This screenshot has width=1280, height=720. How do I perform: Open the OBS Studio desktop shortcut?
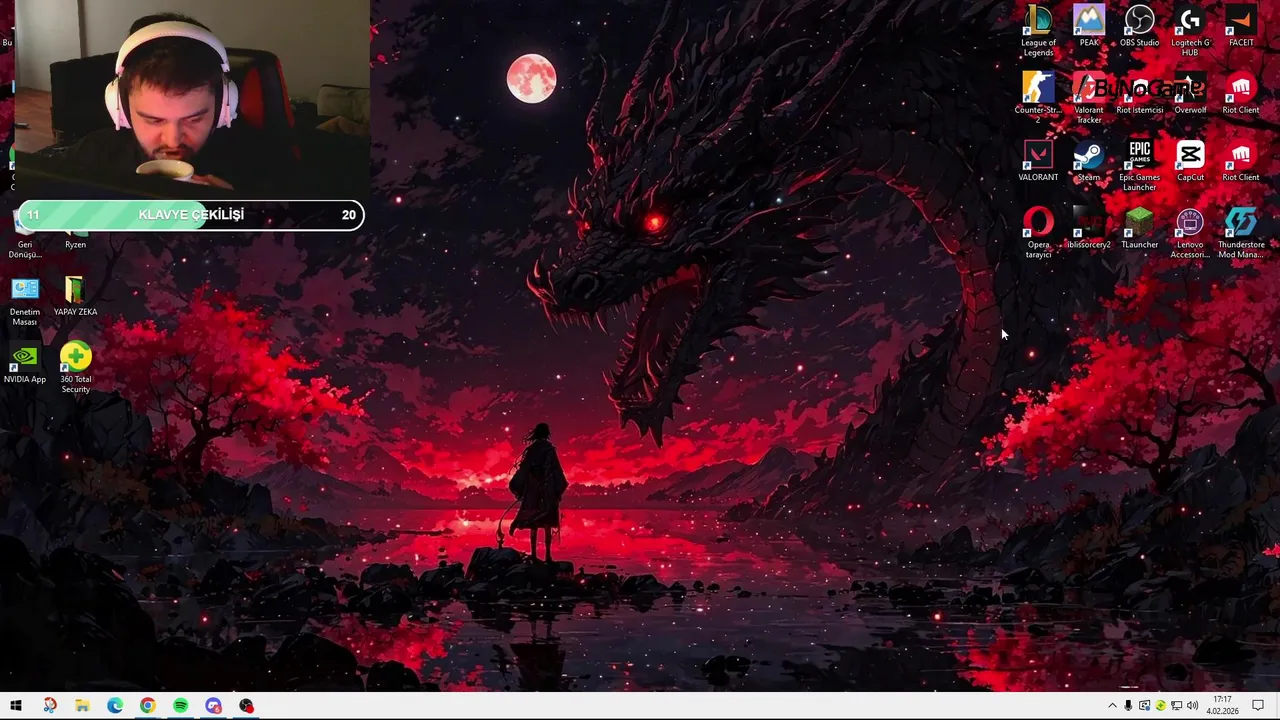click(1139, 26)
